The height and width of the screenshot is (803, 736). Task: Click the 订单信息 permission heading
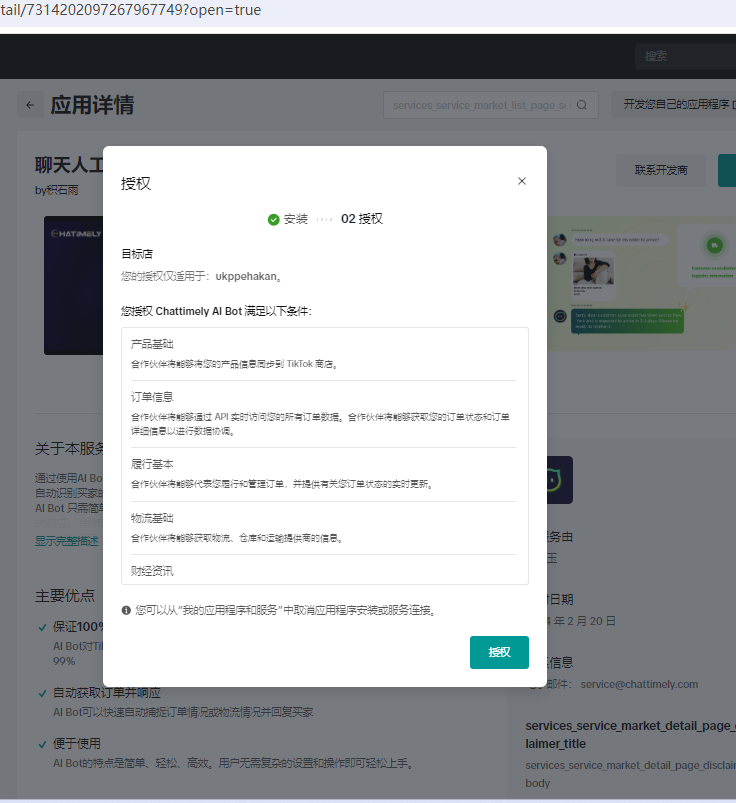(152, 397)
